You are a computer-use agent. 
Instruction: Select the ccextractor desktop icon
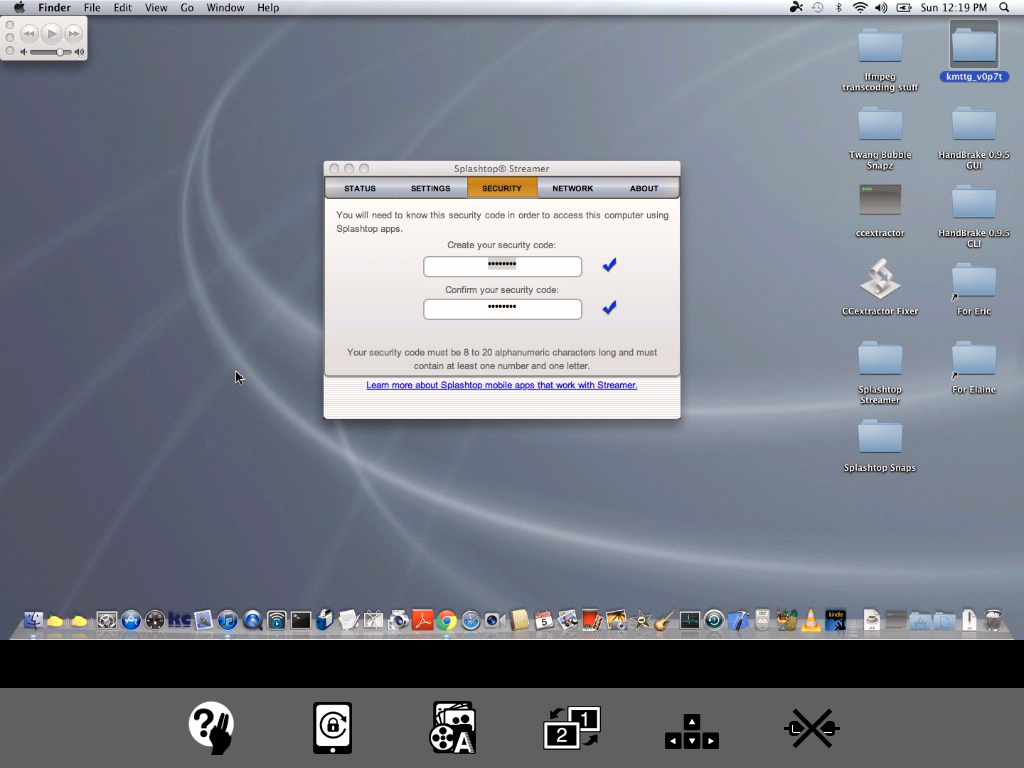point(880,210)
